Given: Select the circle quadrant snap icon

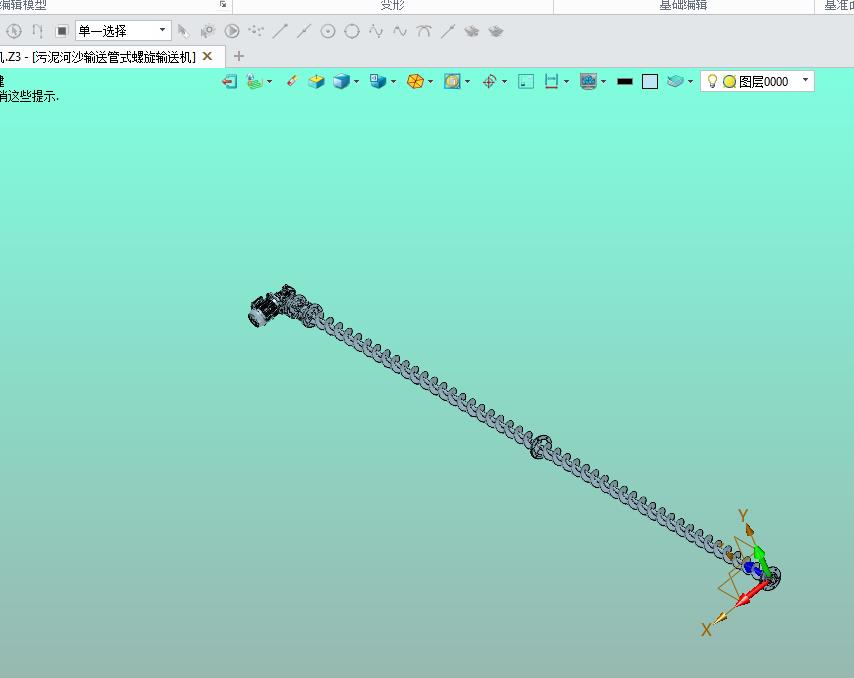Looking at the screenshot, I should point(352,31).
